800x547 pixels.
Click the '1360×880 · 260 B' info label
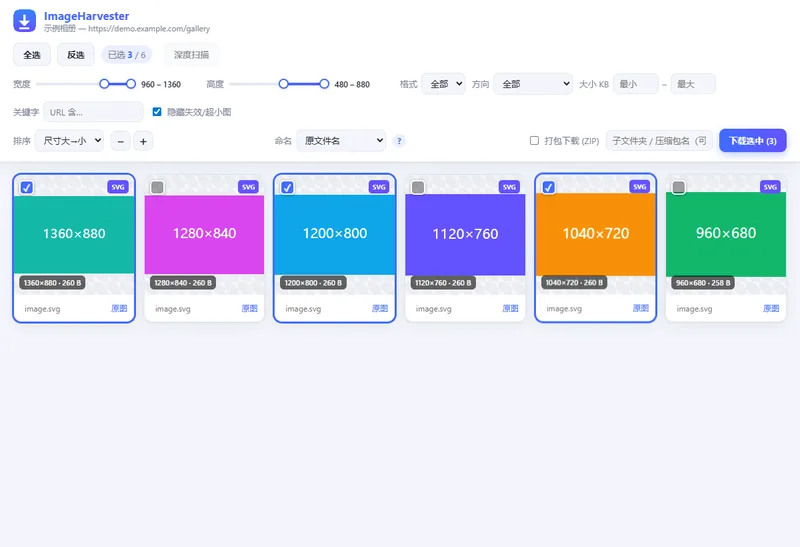[53, 283]
